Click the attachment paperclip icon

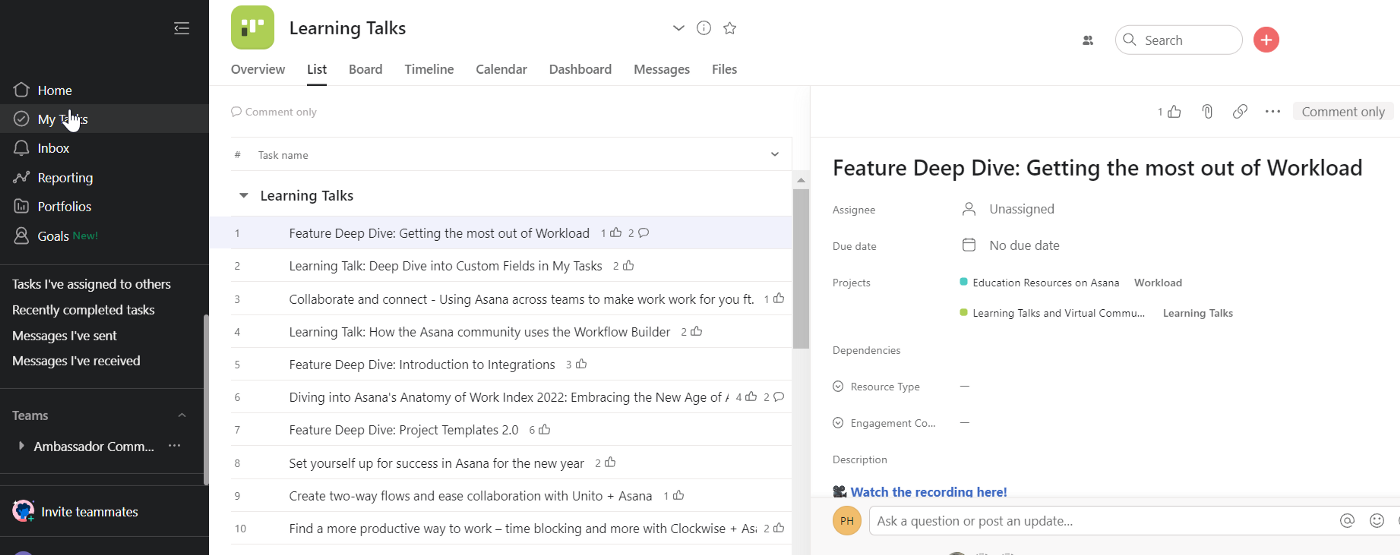(1207, 112)
